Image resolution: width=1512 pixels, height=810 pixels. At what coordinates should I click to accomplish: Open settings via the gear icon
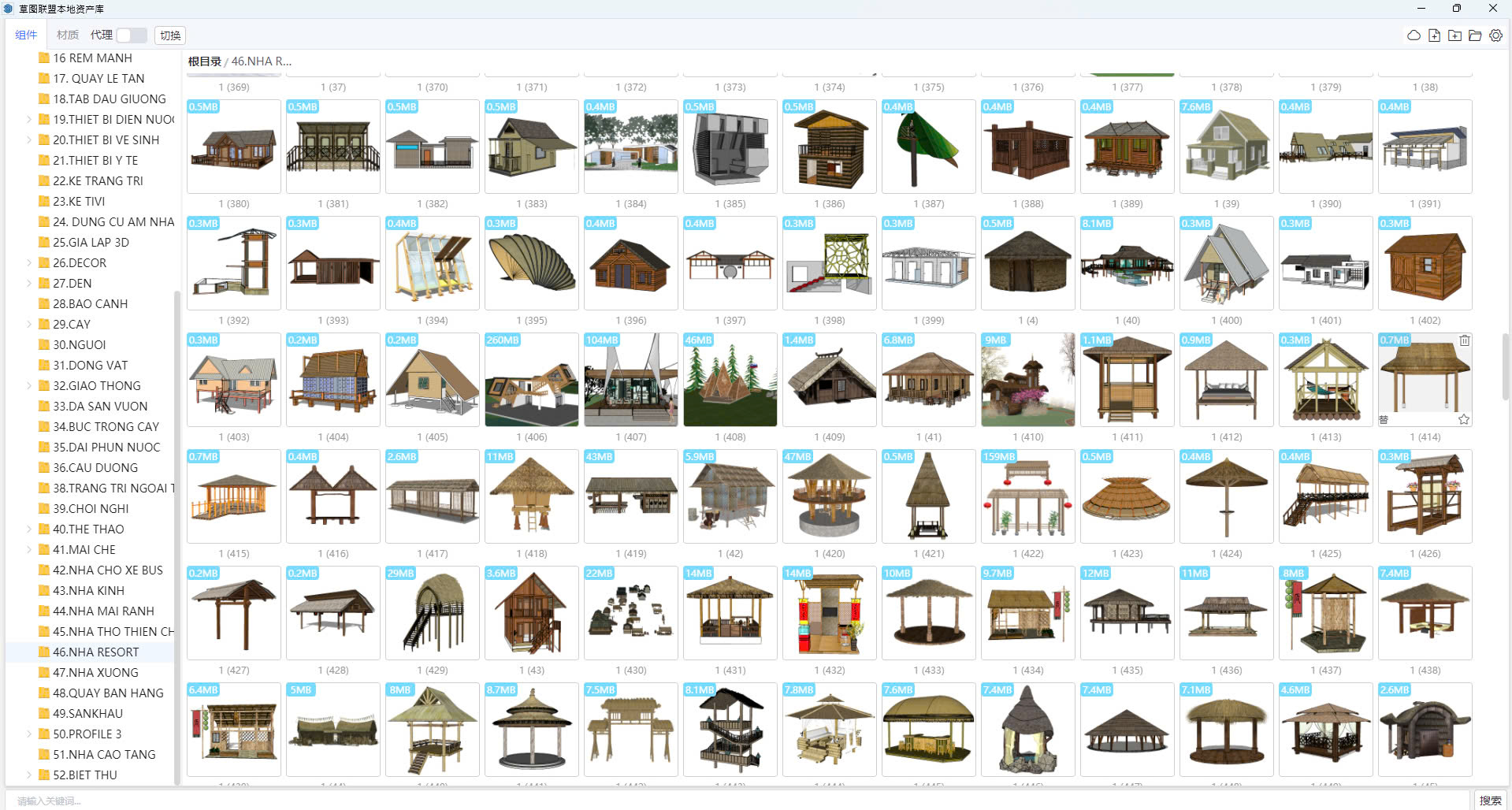point(1495,35)
